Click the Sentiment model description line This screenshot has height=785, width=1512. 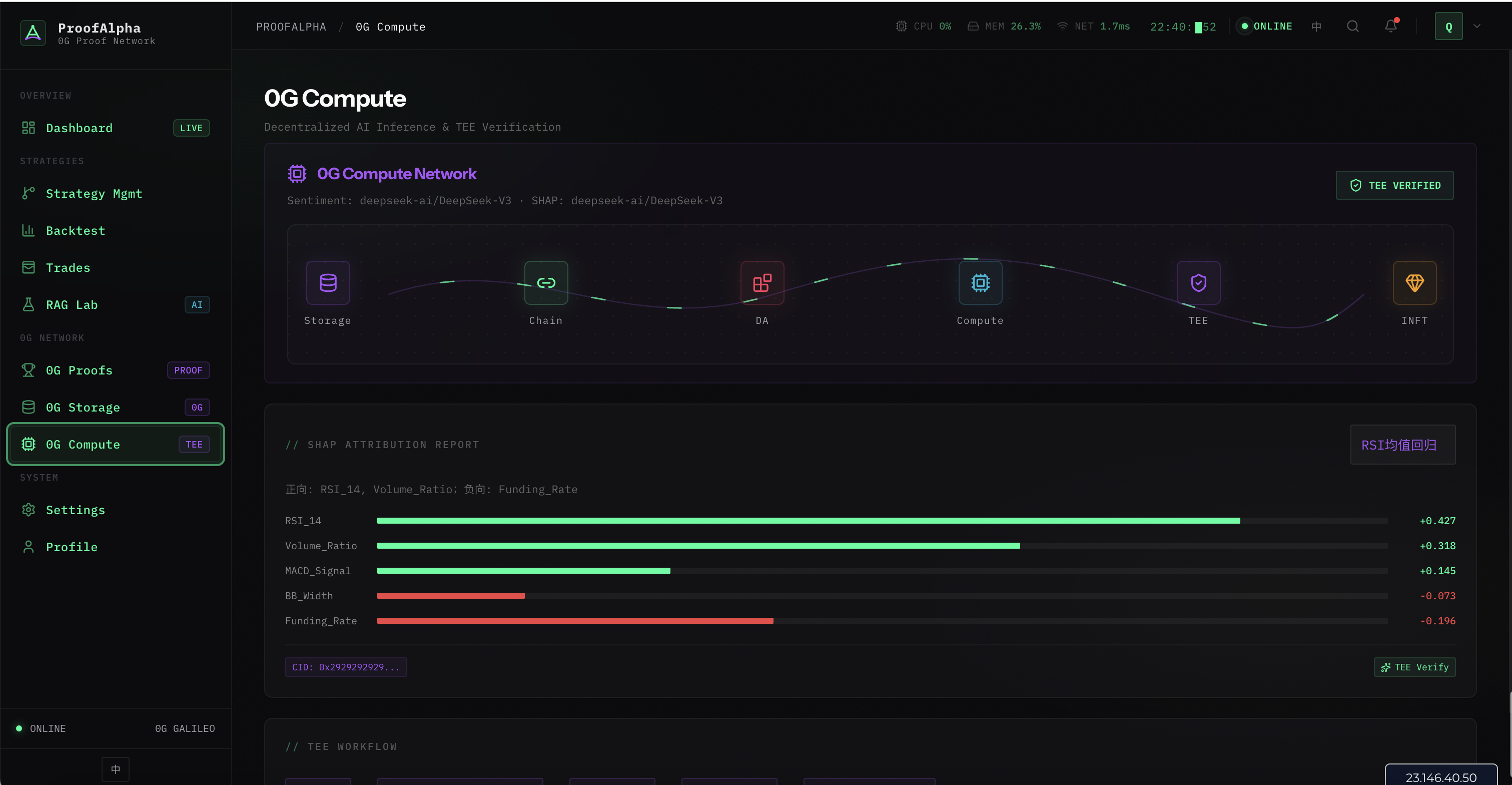coord(505,201)
